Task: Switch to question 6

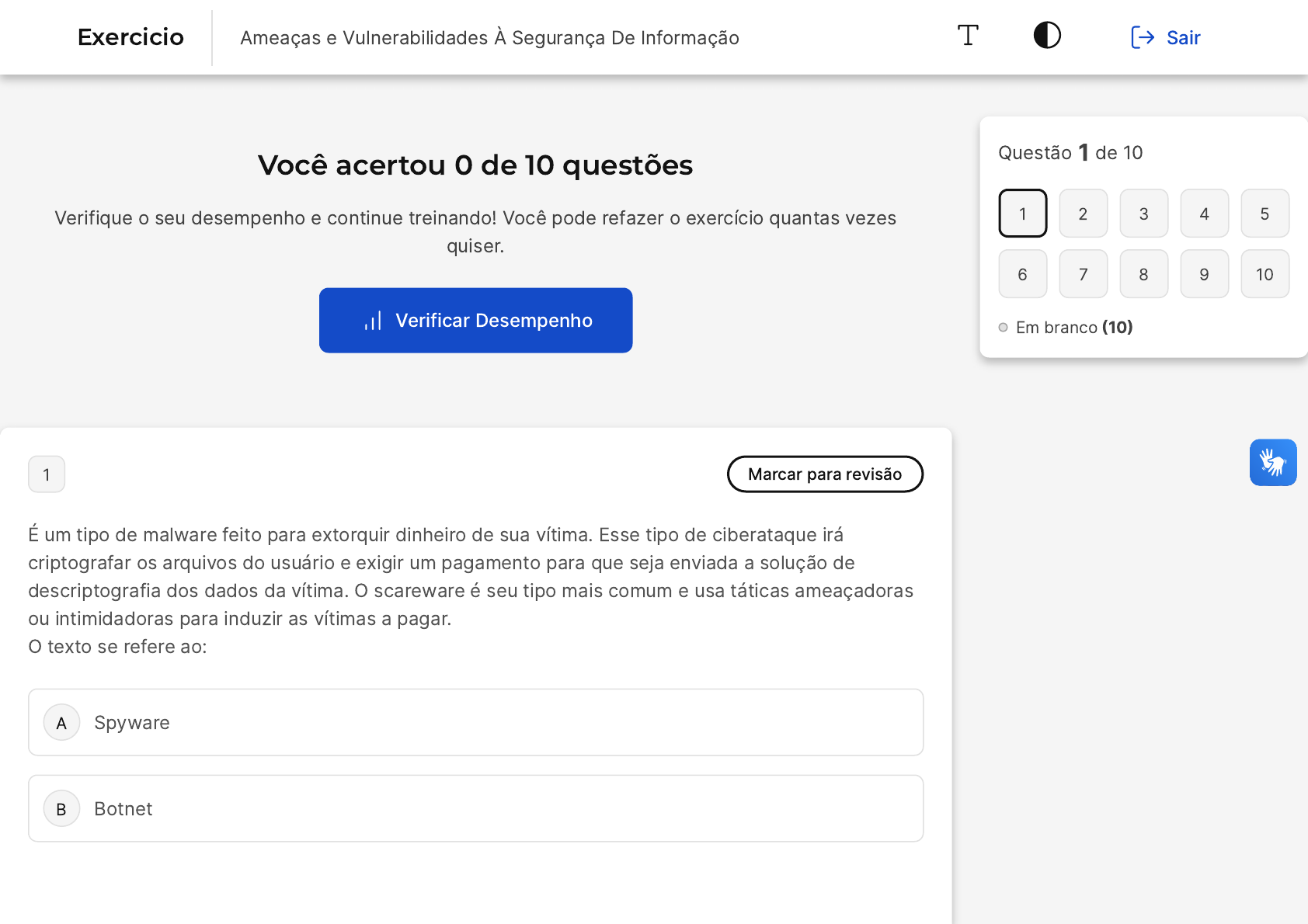Action: point(1022,274)
